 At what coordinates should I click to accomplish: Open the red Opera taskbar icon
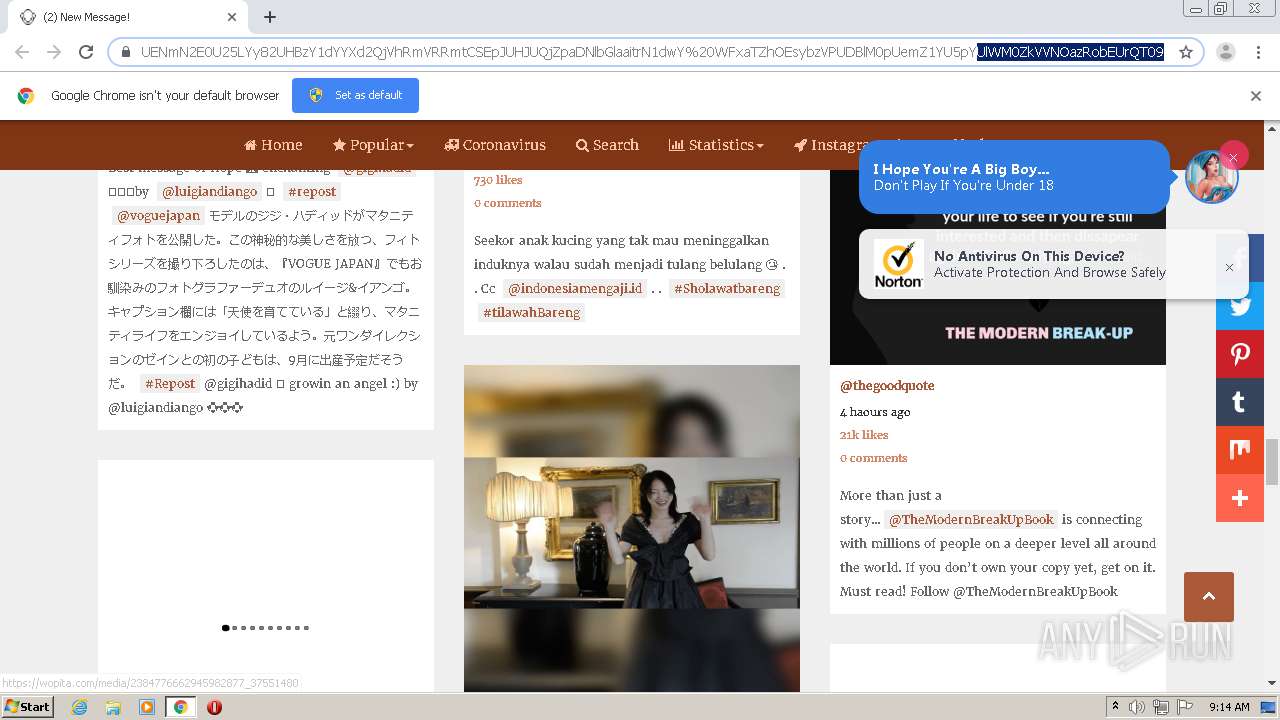click(x=214, y=707)
